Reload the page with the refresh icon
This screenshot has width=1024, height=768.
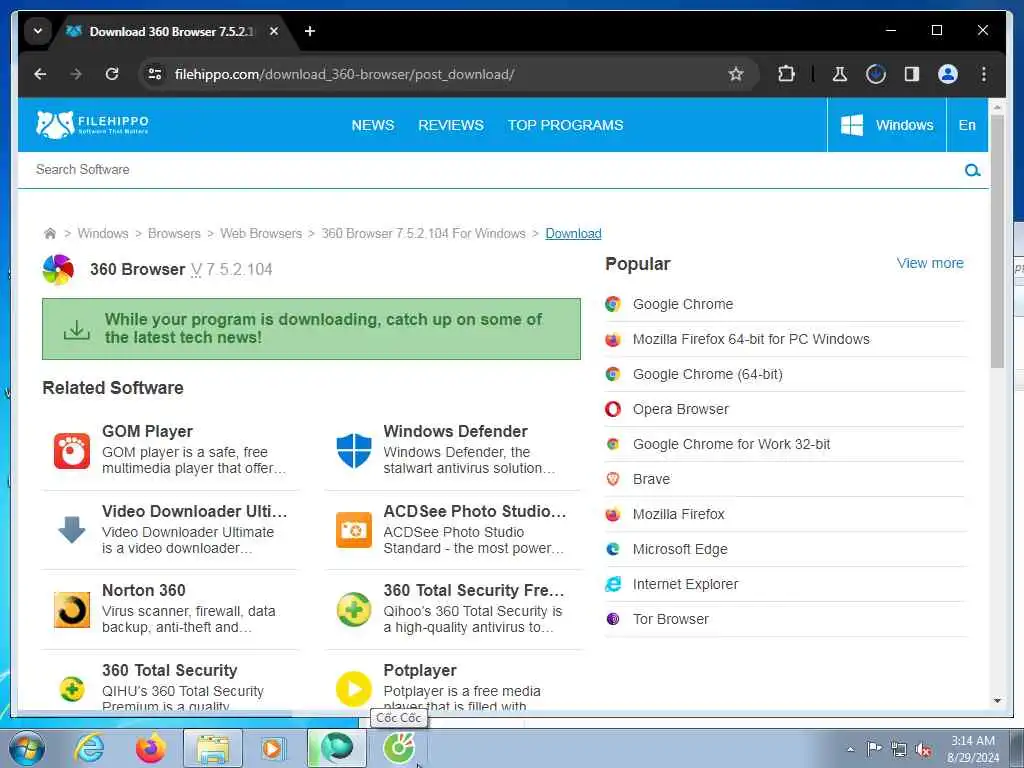(112, 74)
